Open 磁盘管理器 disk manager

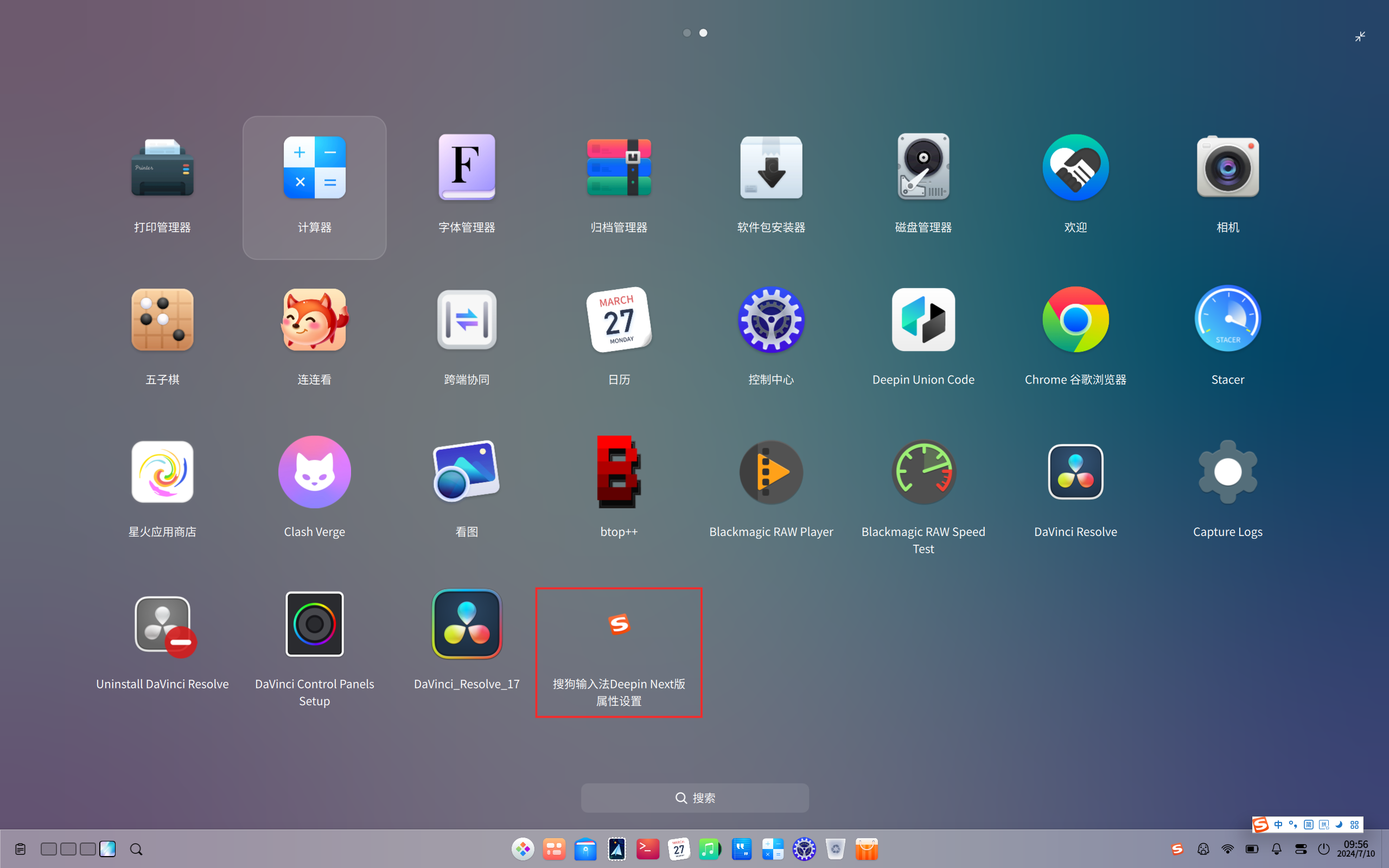923,185
